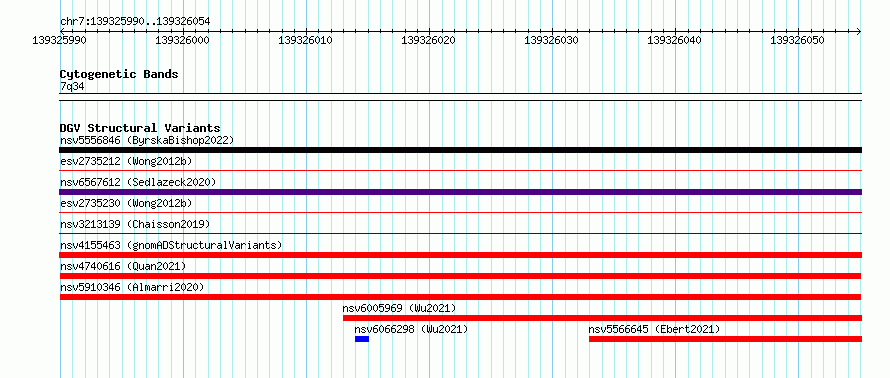
Task: Select the 7q34 band label
Action: click(73, 87)
